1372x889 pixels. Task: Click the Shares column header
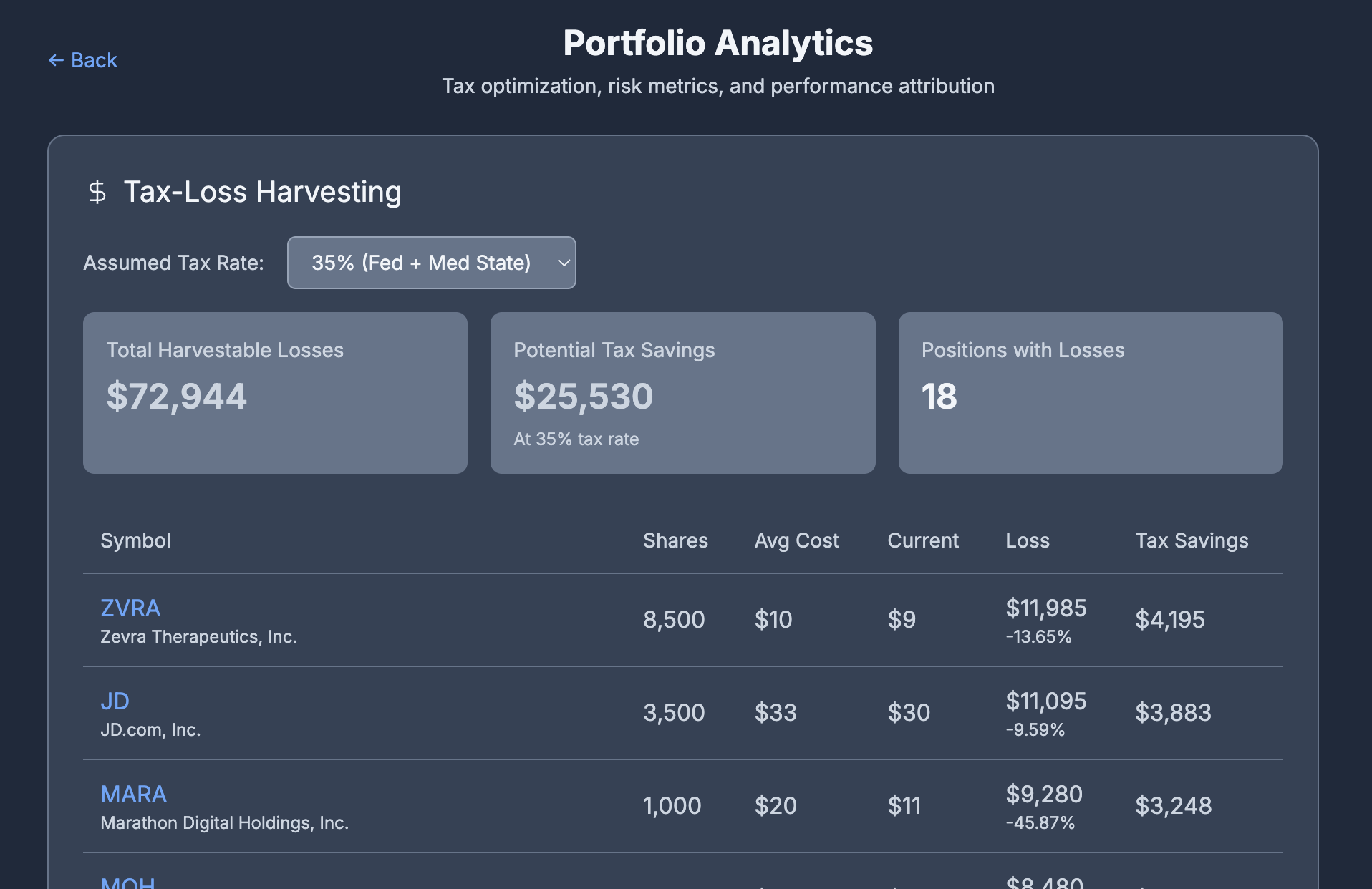[675, 540]
